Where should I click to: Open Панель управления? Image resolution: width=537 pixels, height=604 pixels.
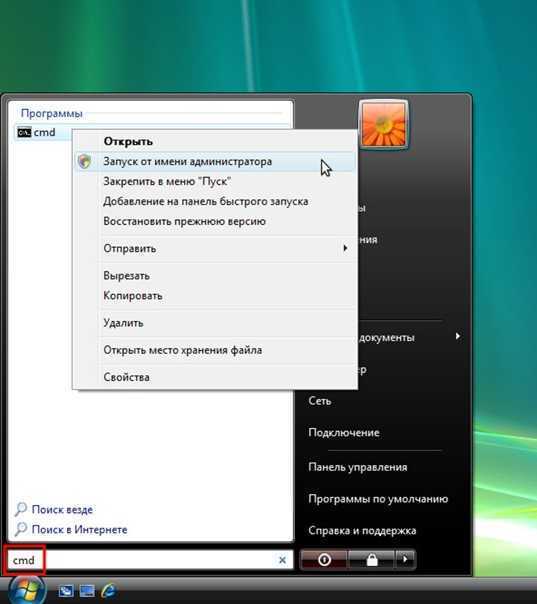(357, 467)
